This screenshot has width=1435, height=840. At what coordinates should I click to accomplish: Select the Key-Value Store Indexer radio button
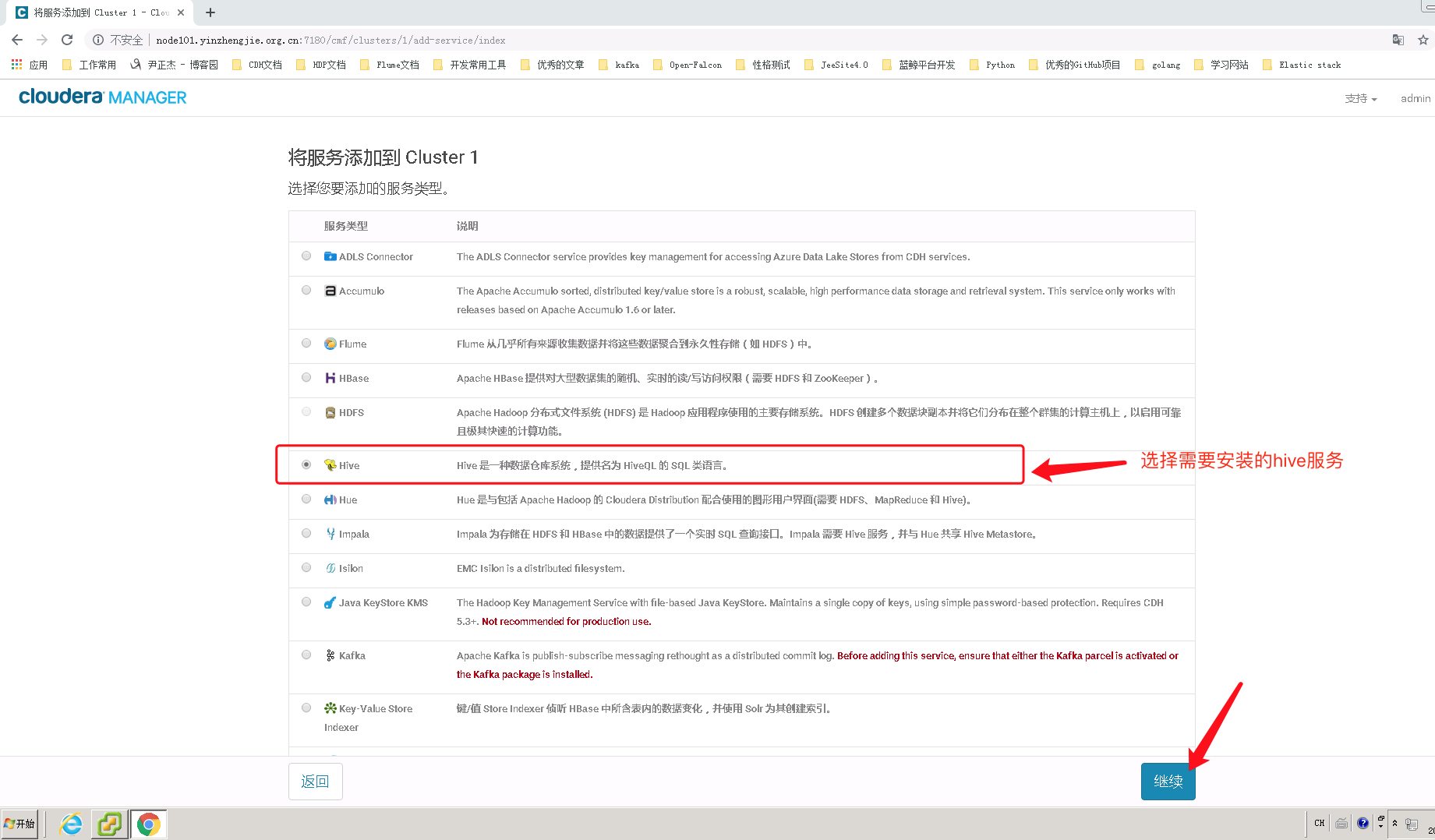pyautogui.click(x=306, y=708)
